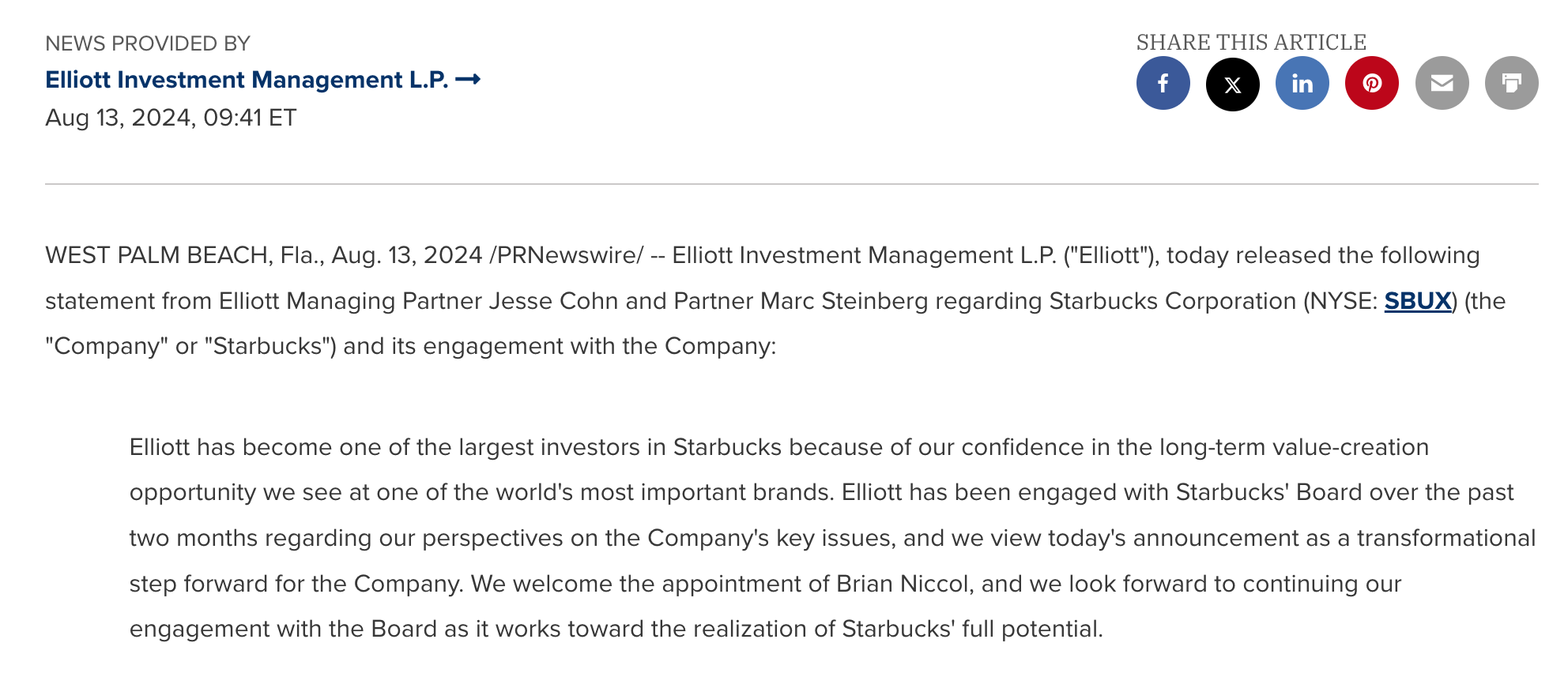Open Elliott Investment Management L.P. link
The width and height of the screenshot is (1568, 673).
(246, 80)
